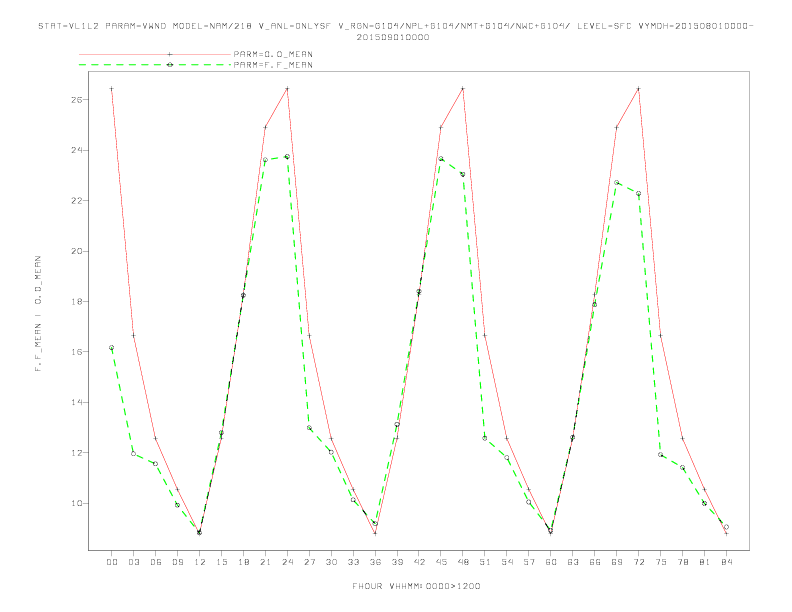This screenshot has height=612, width=792.
Task: Click the x-axis tick label 51
Action: click(485, 562)
